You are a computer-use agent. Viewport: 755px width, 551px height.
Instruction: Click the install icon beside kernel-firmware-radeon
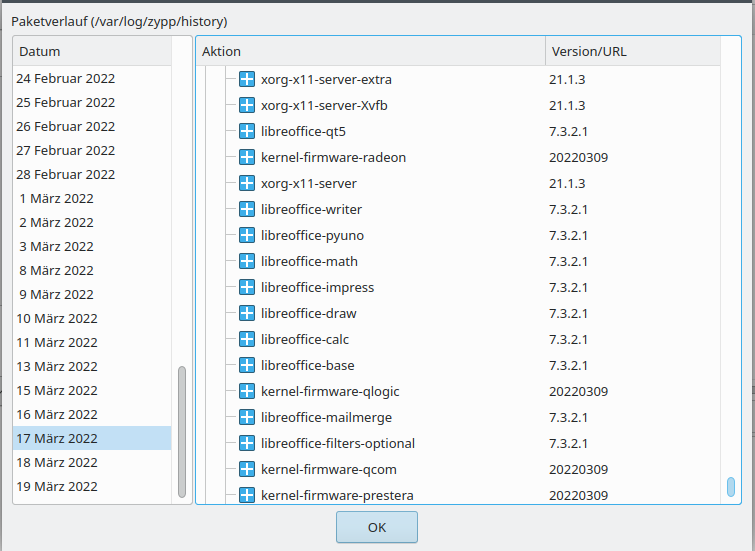[x=247, y=157]
